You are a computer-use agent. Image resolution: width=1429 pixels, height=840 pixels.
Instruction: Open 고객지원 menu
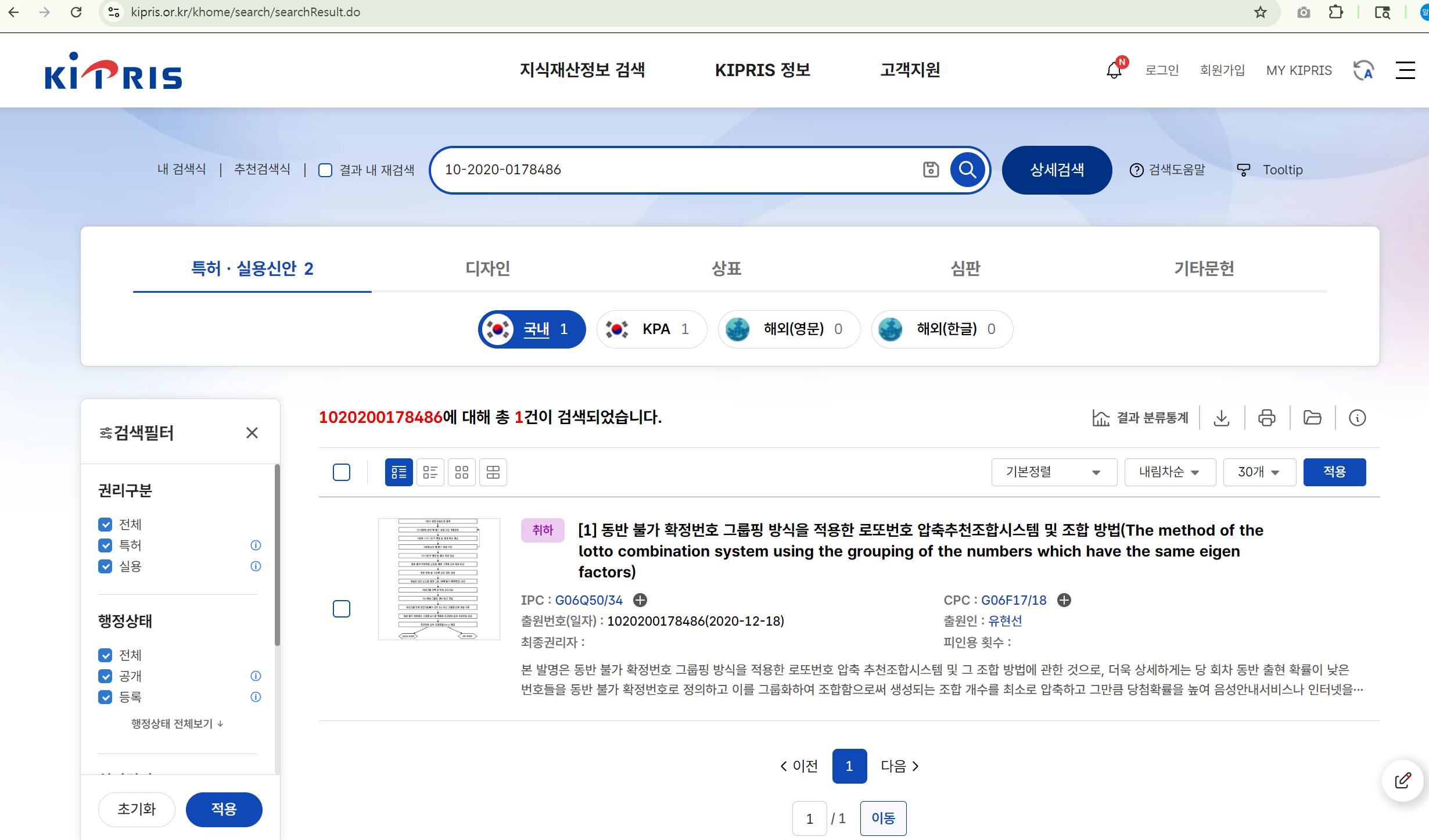tap(910, 70)
